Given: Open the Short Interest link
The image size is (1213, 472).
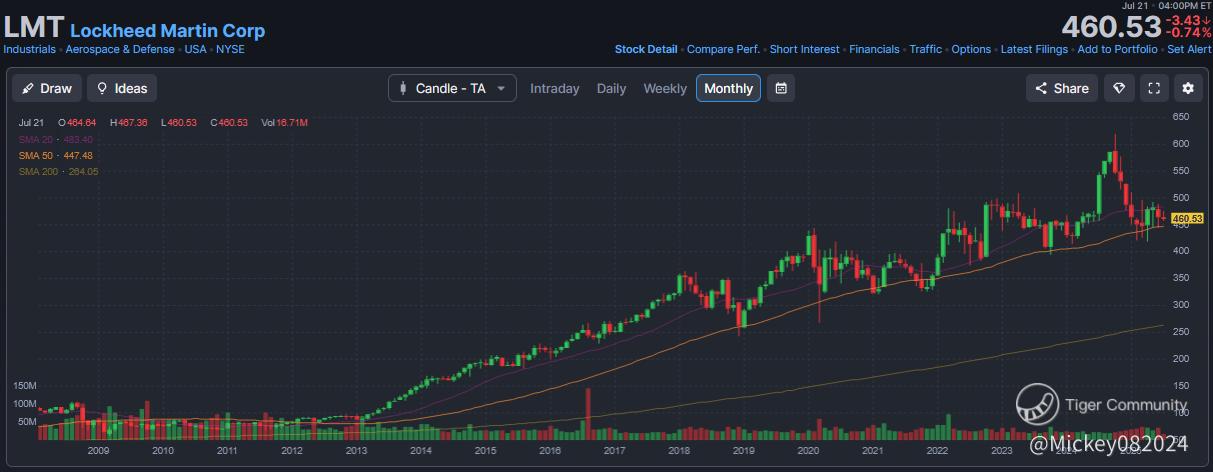Looking at the screenshot, I should pyautogui.click(x=804, y=49).
